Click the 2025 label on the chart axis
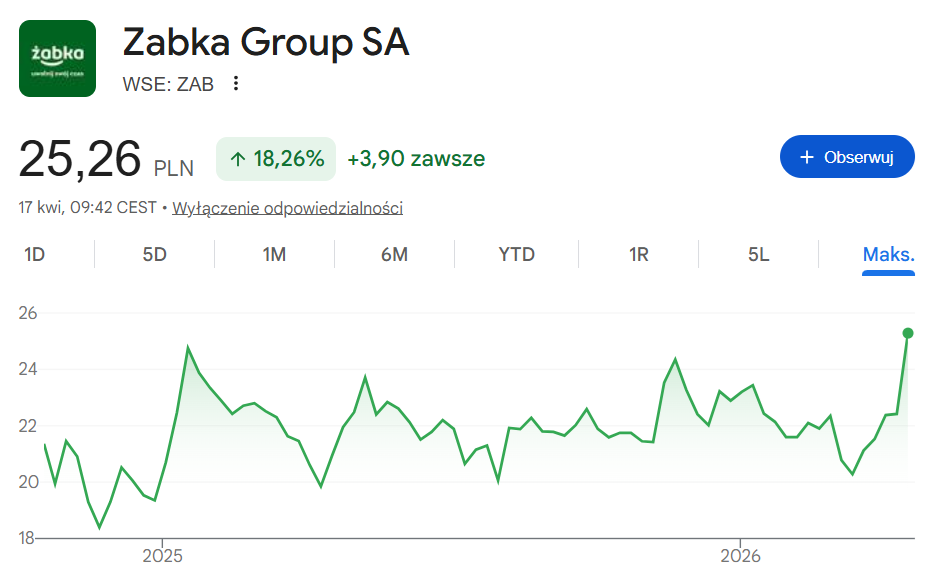 (165, 556)
